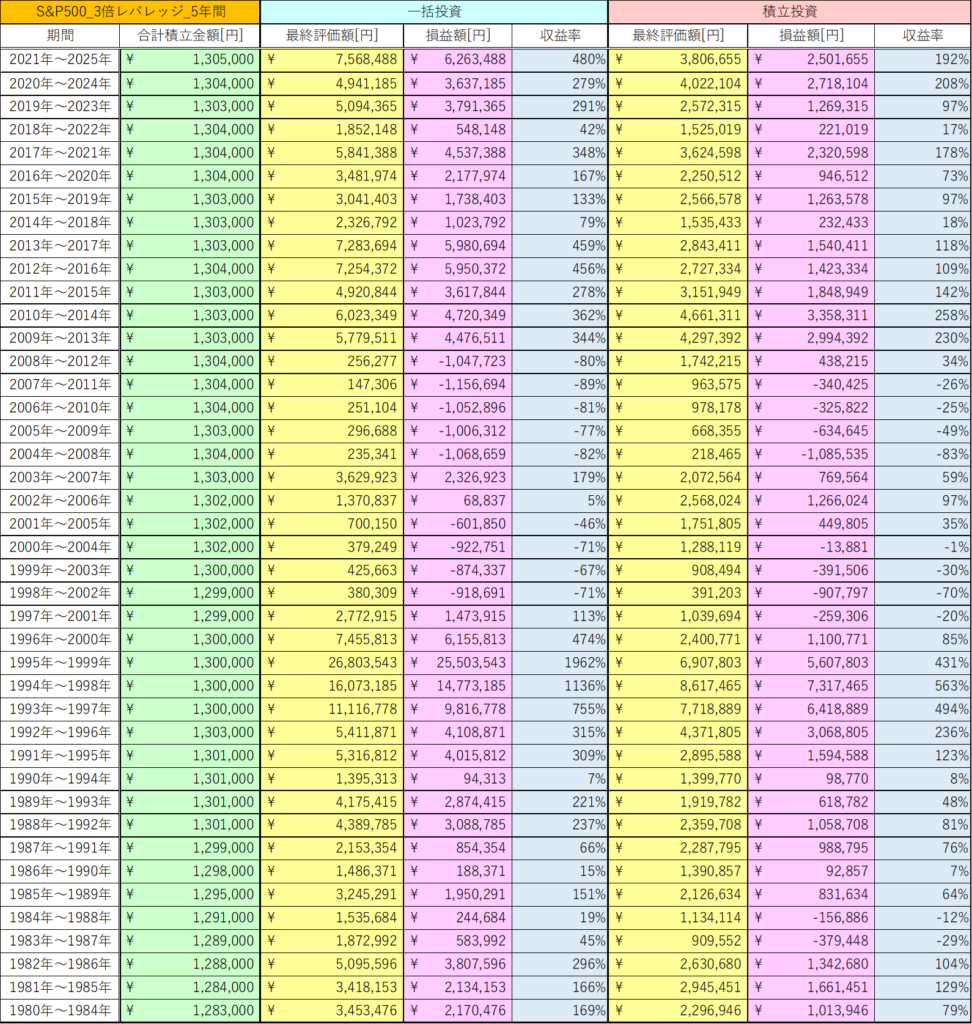Select the 2008年～2012年 period cell

pyautogui.click(x=60, y=361)
